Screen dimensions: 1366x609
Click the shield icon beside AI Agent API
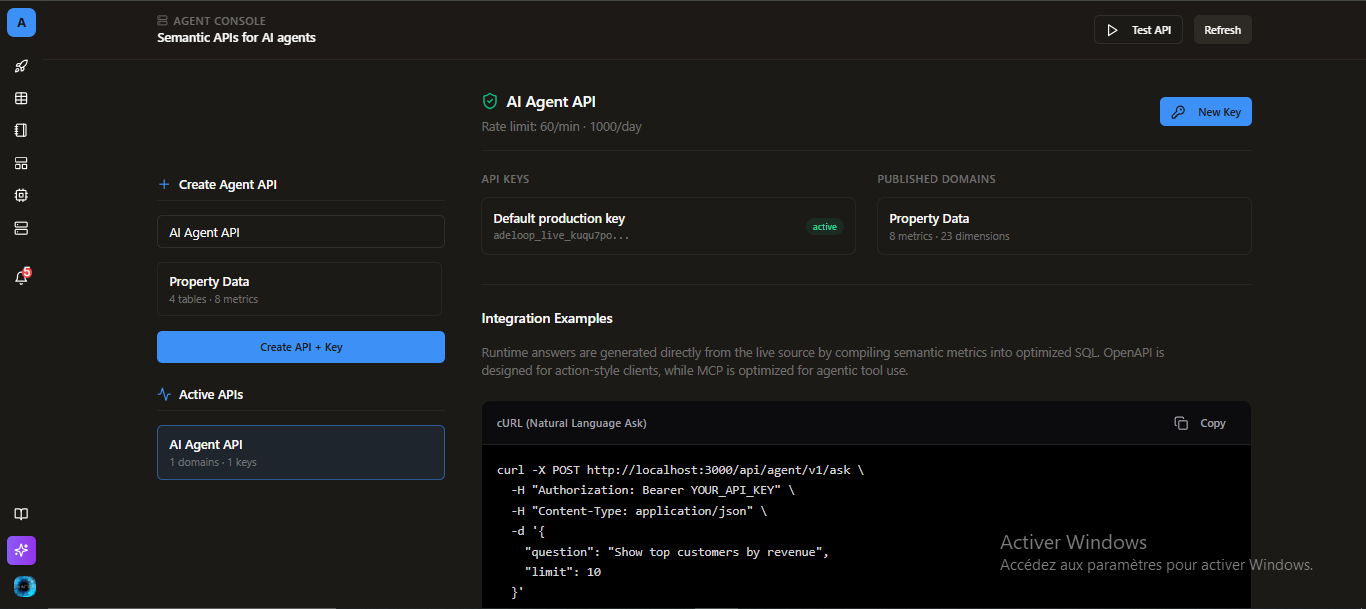tap(490, 101)
